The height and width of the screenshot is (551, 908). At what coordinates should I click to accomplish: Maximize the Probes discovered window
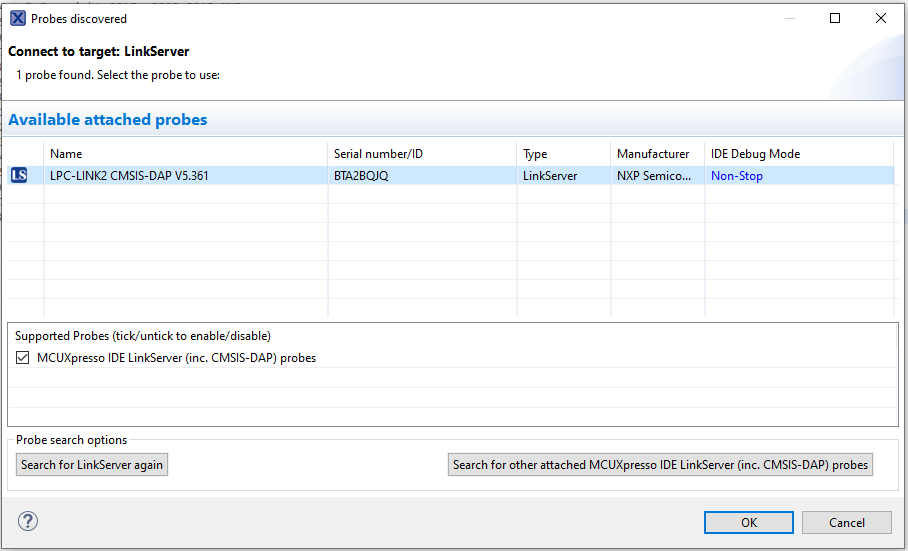point(835,19)
